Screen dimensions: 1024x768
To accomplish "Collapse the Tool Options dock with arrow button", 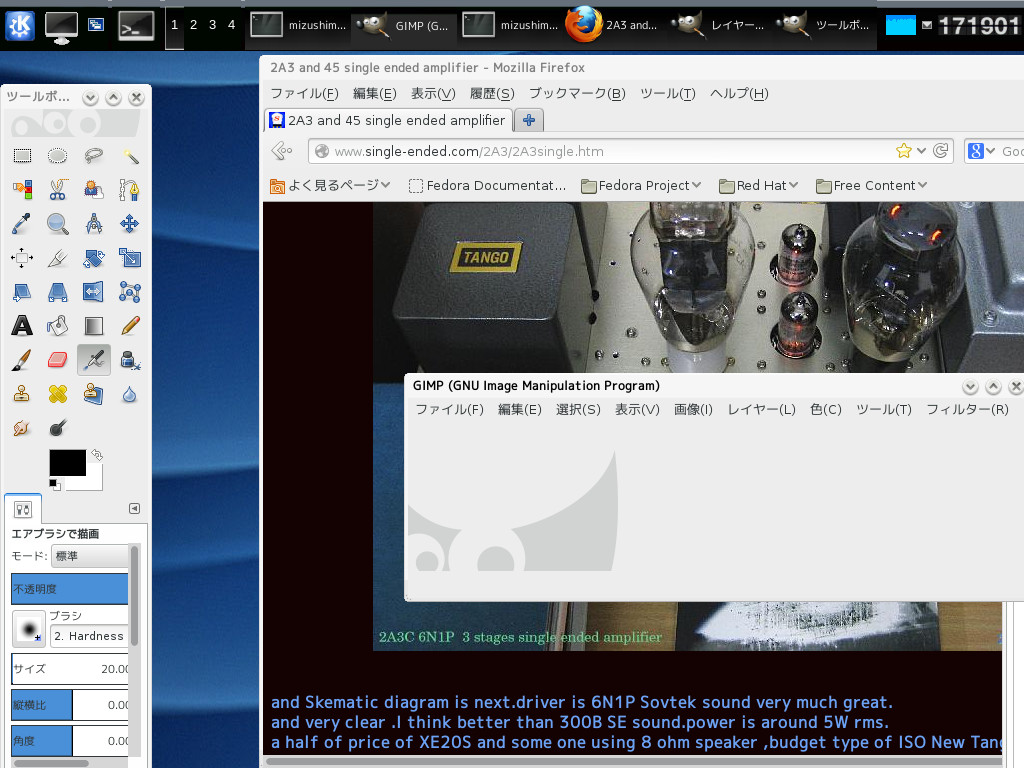I will point(134,508).
